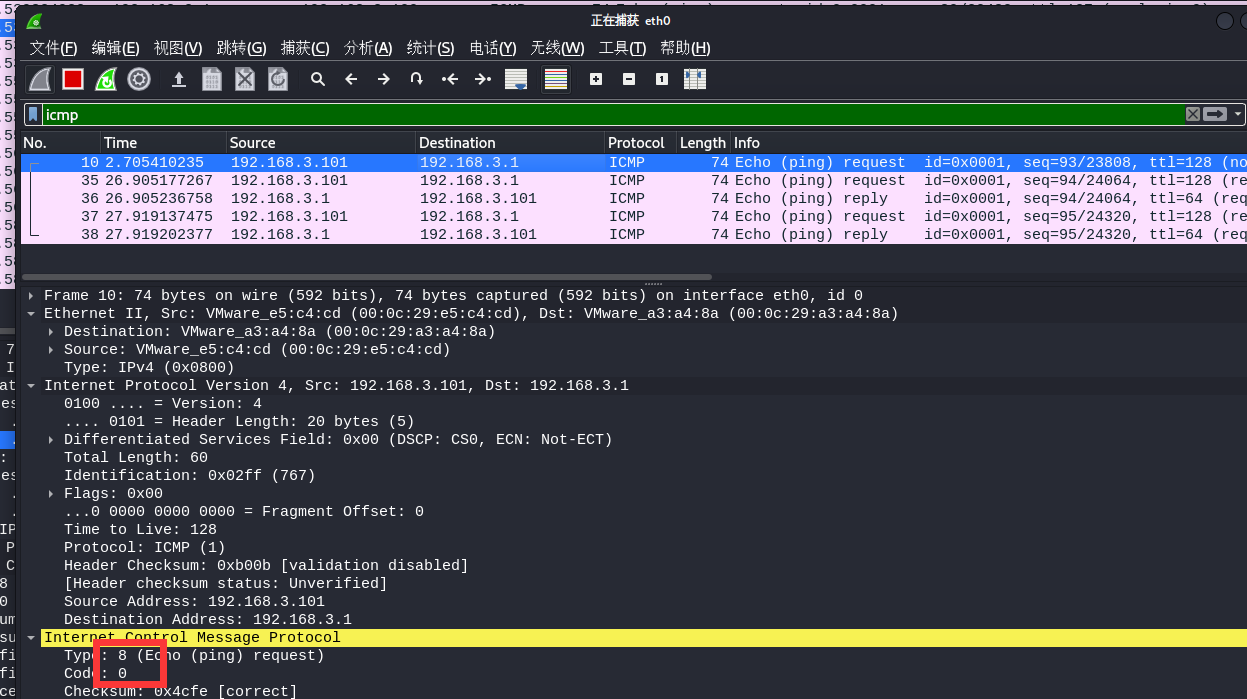Apply the display filter with the arrow button
Screen dimensions: 1247x699
coord(1215,114)
